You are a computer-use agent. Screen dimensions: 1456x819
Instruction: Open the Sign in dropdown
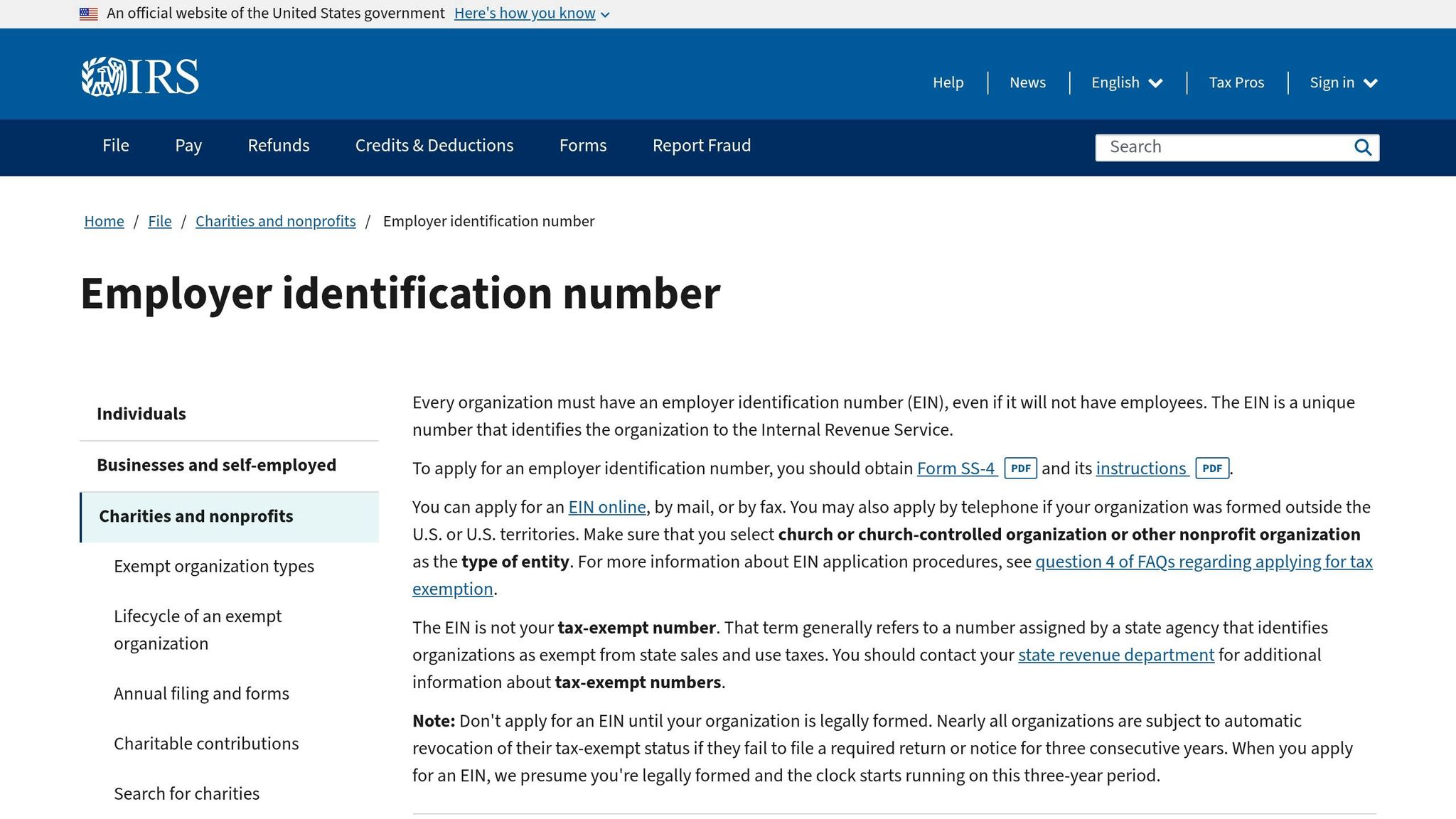click(x=1344, y=82)
